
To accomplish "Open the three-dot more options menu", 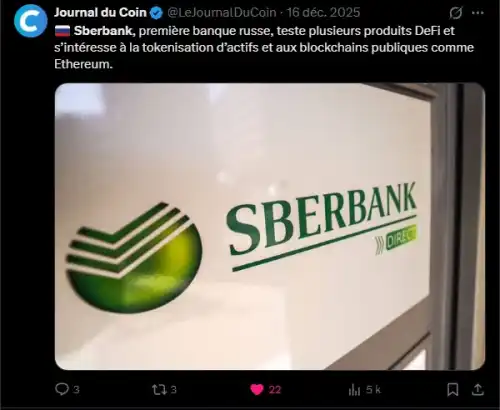I will pos(478,13).
